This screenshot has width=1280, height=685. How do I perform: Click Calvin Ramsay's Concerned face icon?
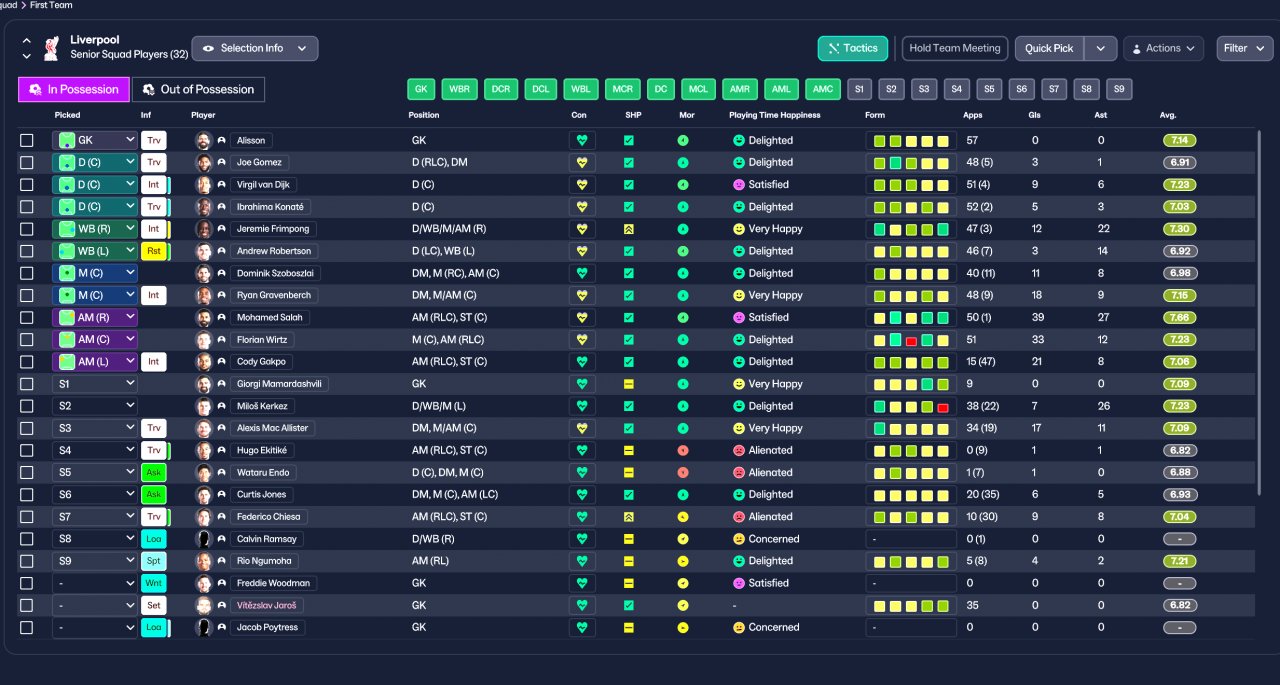739,539
